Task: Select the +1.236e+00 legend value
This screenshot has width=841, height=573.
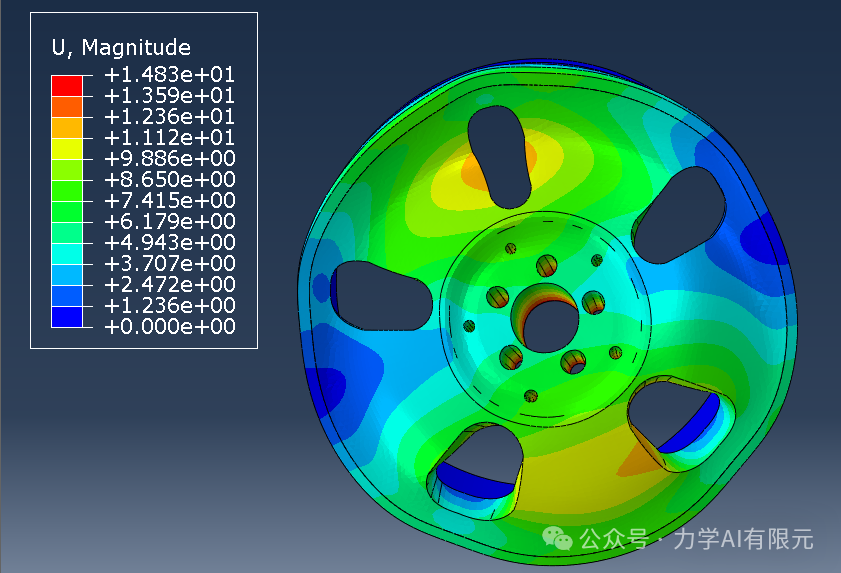Action: click(x=169, y=305)
